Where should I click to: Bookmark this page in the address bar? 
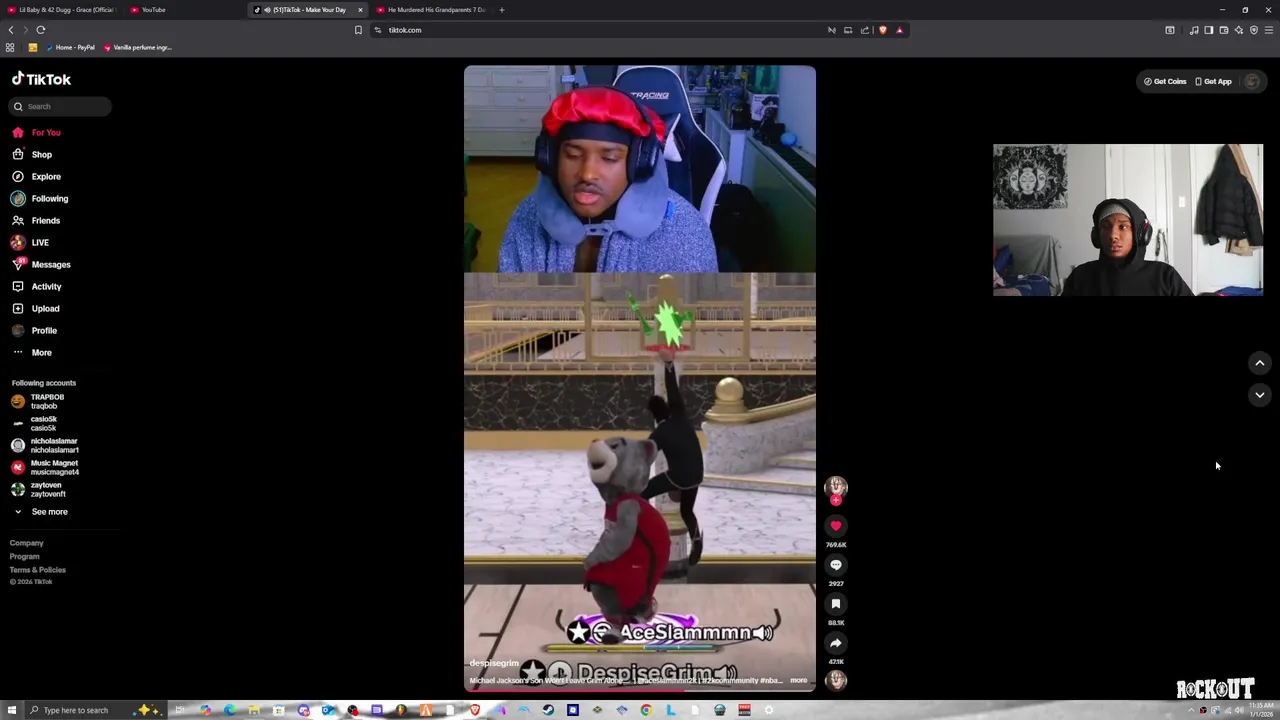[358, 30]
